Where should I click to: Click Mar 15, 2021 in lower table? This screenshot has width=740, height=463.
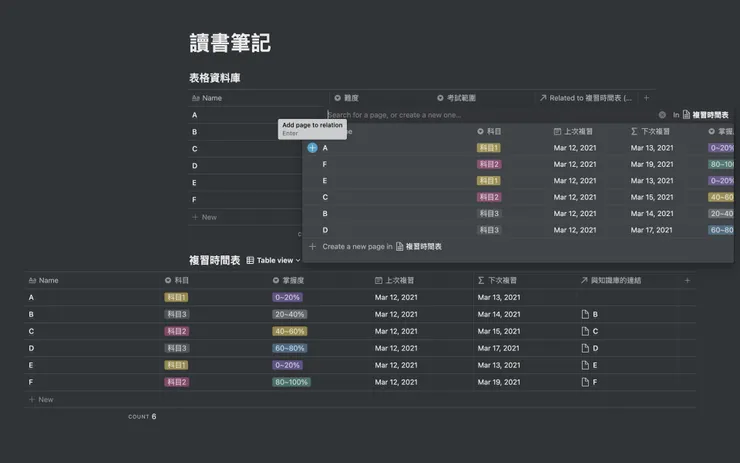[499, 331]
